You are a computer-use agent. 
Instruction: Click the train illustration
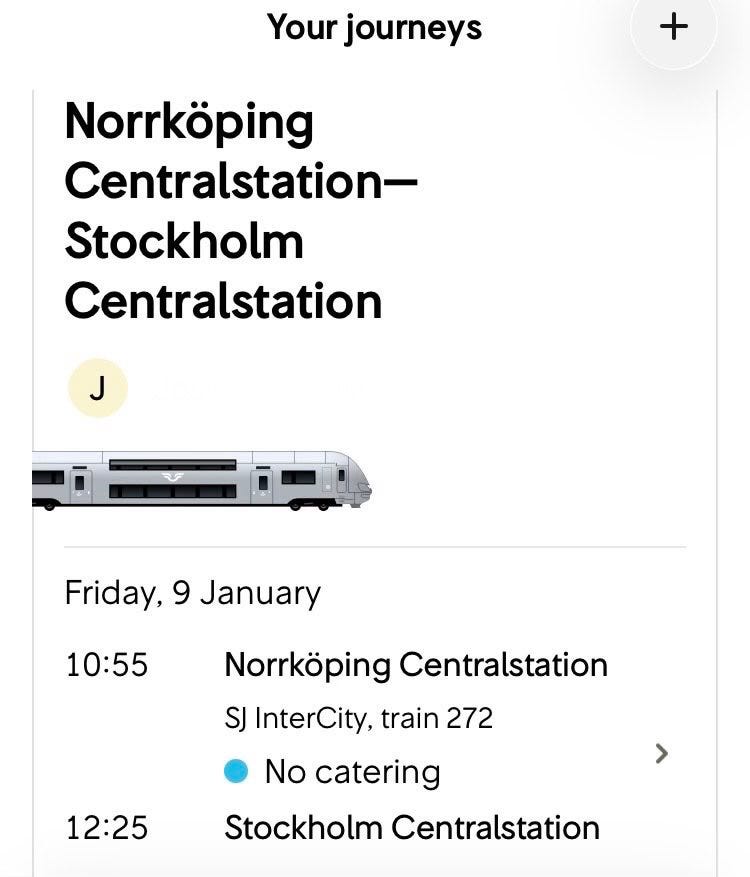(200, 481)
